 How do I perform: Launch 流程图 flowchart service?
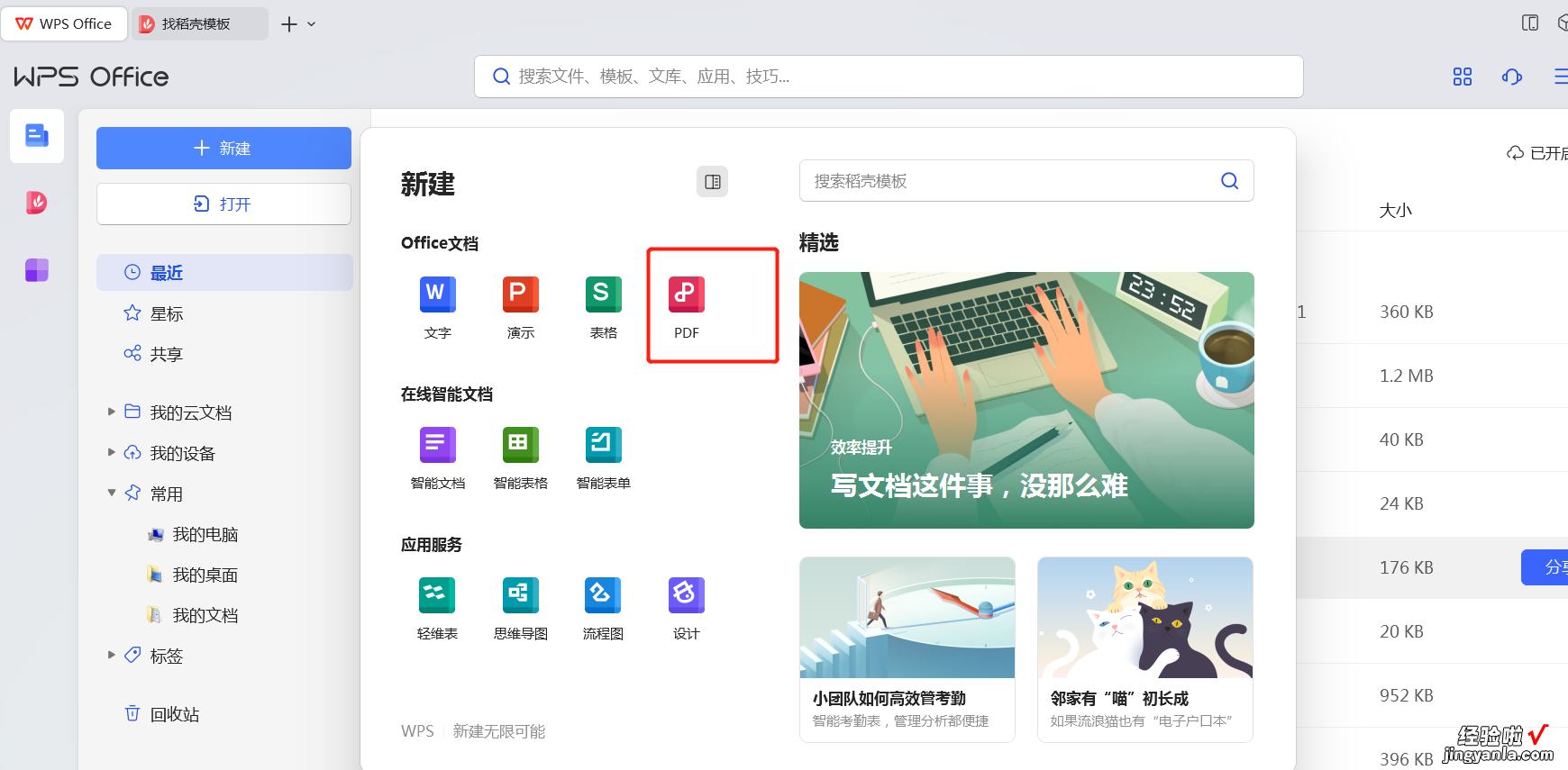point(604,609)
